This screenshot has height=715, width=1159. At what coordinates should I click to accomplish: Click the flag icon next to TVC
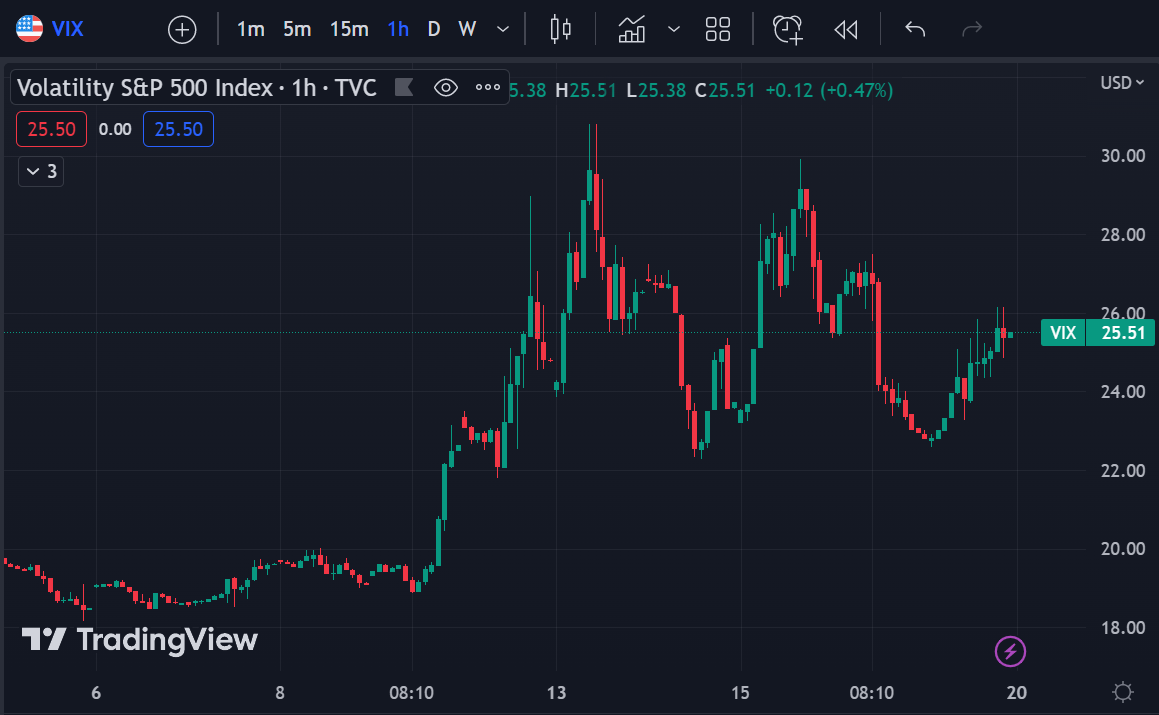(404, 87)
